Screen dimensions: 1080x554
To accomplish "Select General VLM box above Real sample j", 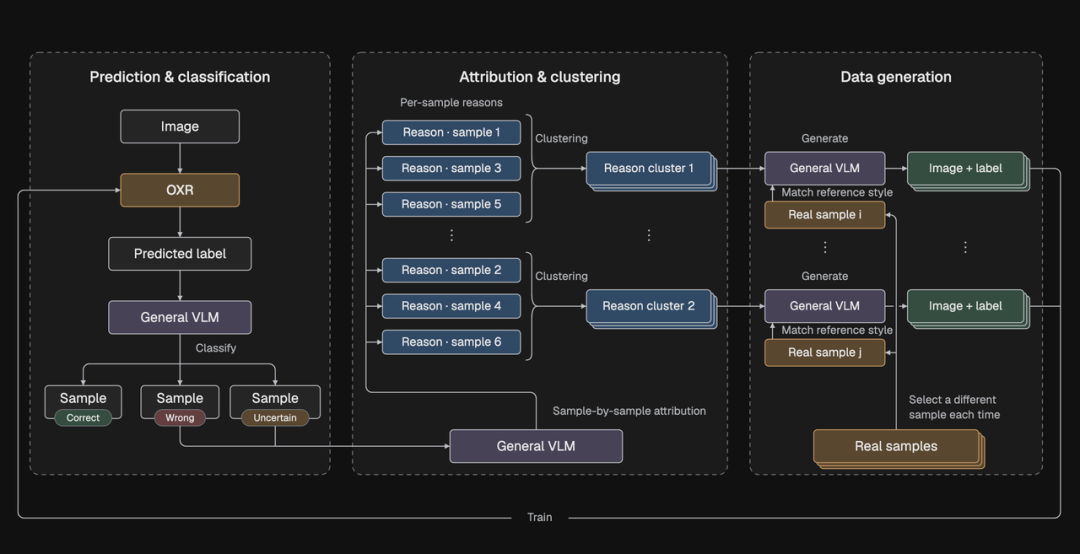I will [x=824, y=306].
